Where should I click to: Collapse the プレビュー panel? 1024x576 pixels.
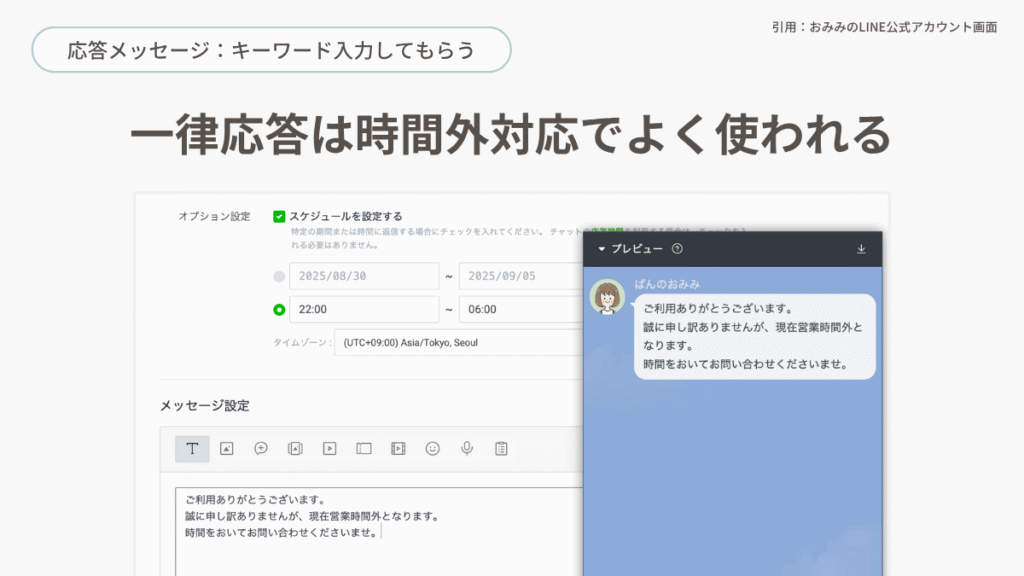(x=602, y=249)
